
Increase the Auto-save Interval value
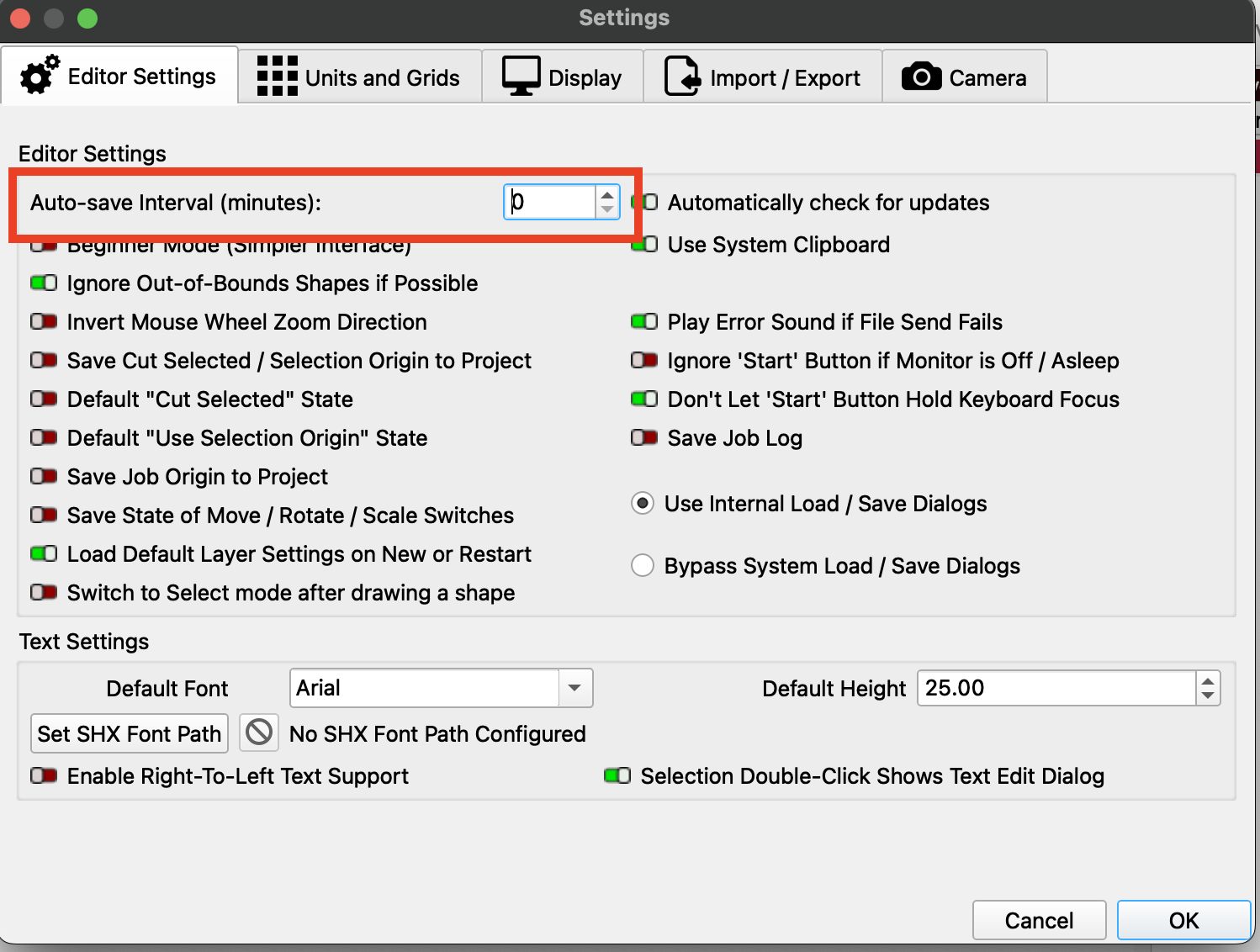coord(607,195)
